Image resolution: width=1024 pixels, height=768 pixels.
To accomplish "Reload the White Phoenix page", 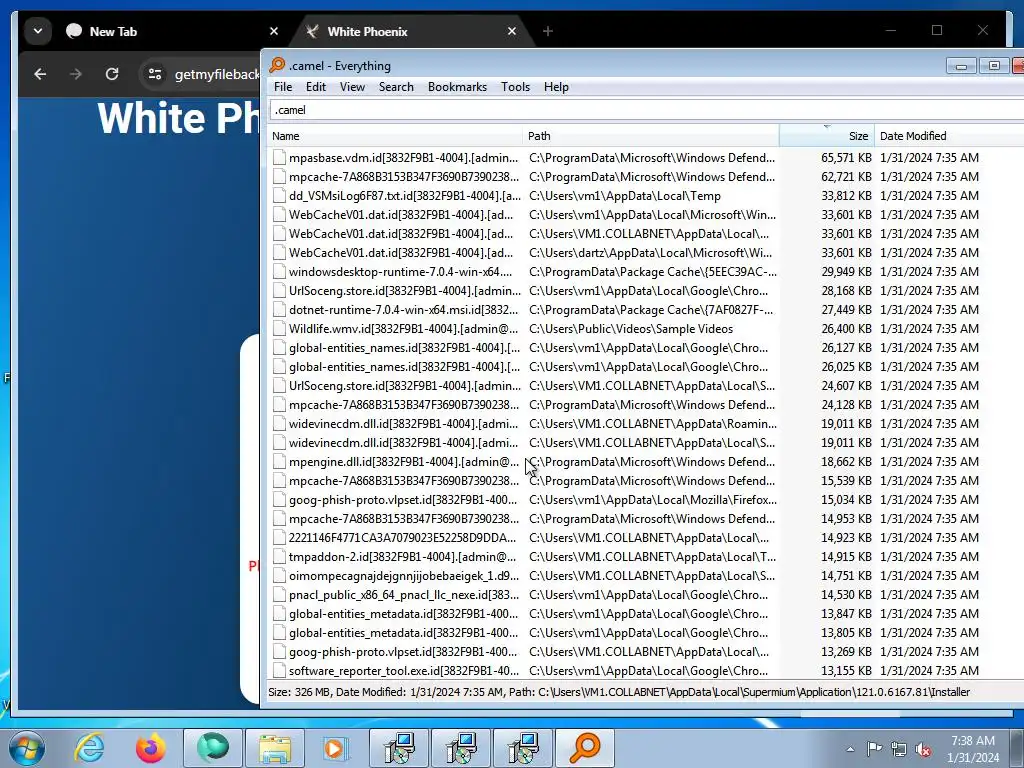I will 112,74.
